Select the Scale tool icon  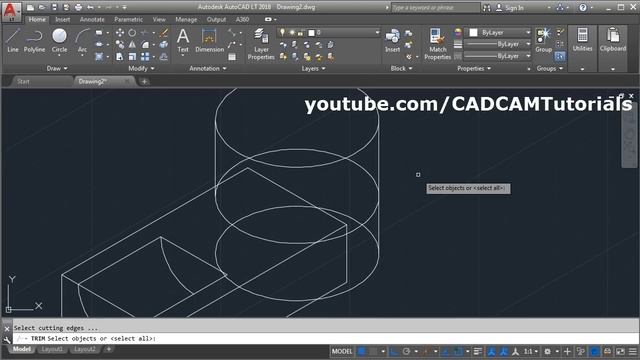(x=132, y=57)
